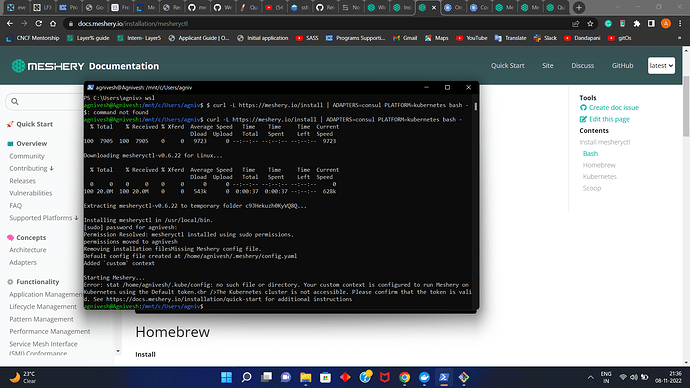Screen dimensions: 690x388
Task: Click the Create doc issue GitHub icon
Action: coord(584,108)
